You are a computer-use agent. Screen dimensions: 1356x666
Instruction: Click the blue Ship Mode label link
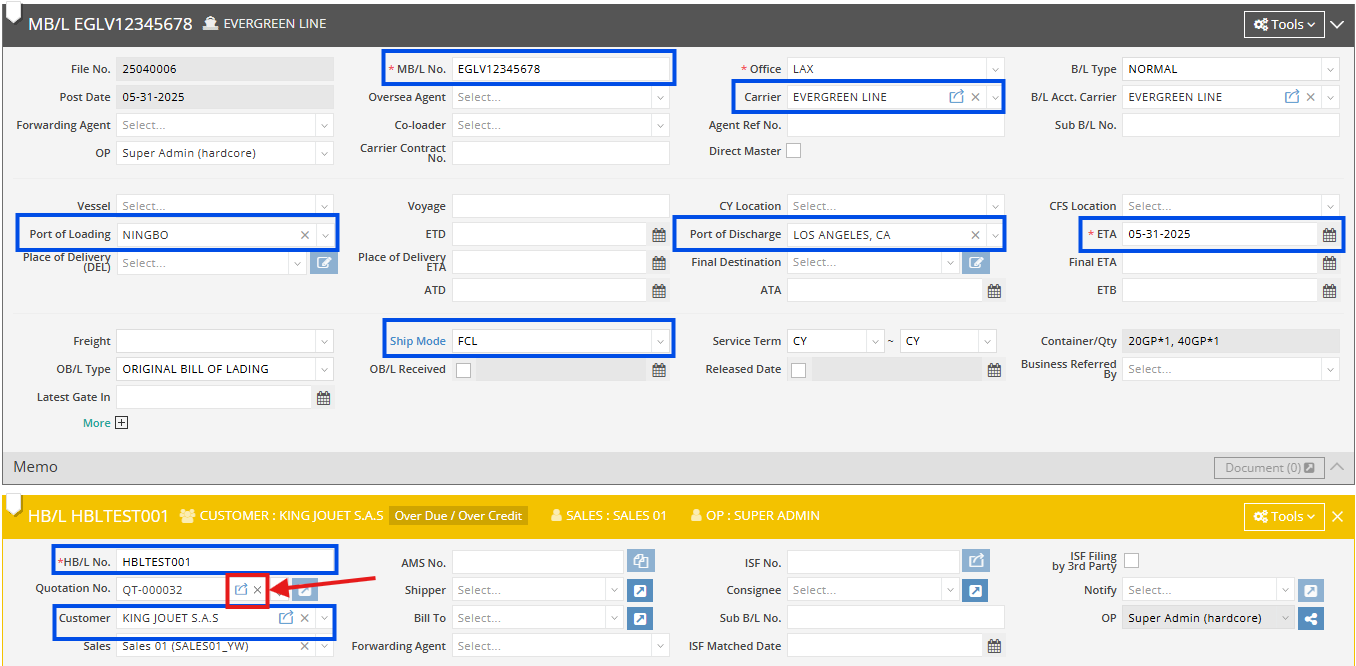click(417, 339)
